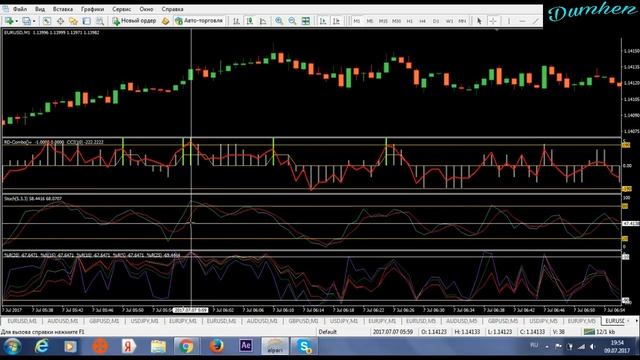
Task: Toggle the Navigator folder-star icon
Action: point(73,21)
